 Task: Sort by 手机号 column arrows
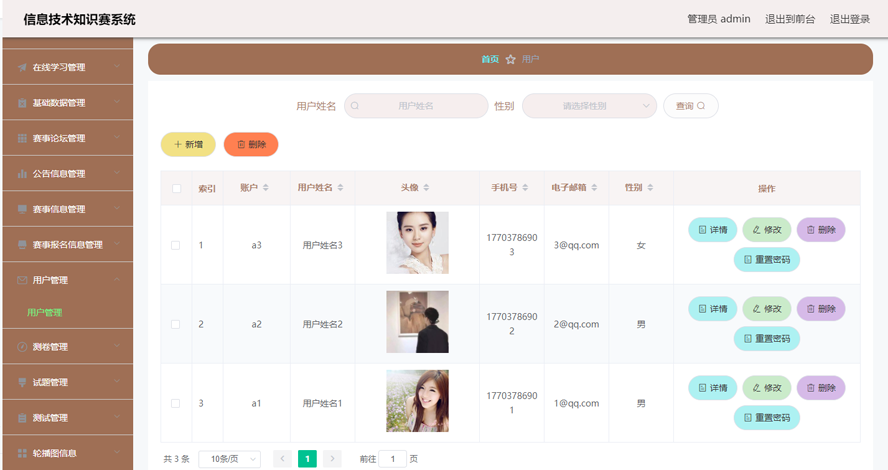pos(525,187)
